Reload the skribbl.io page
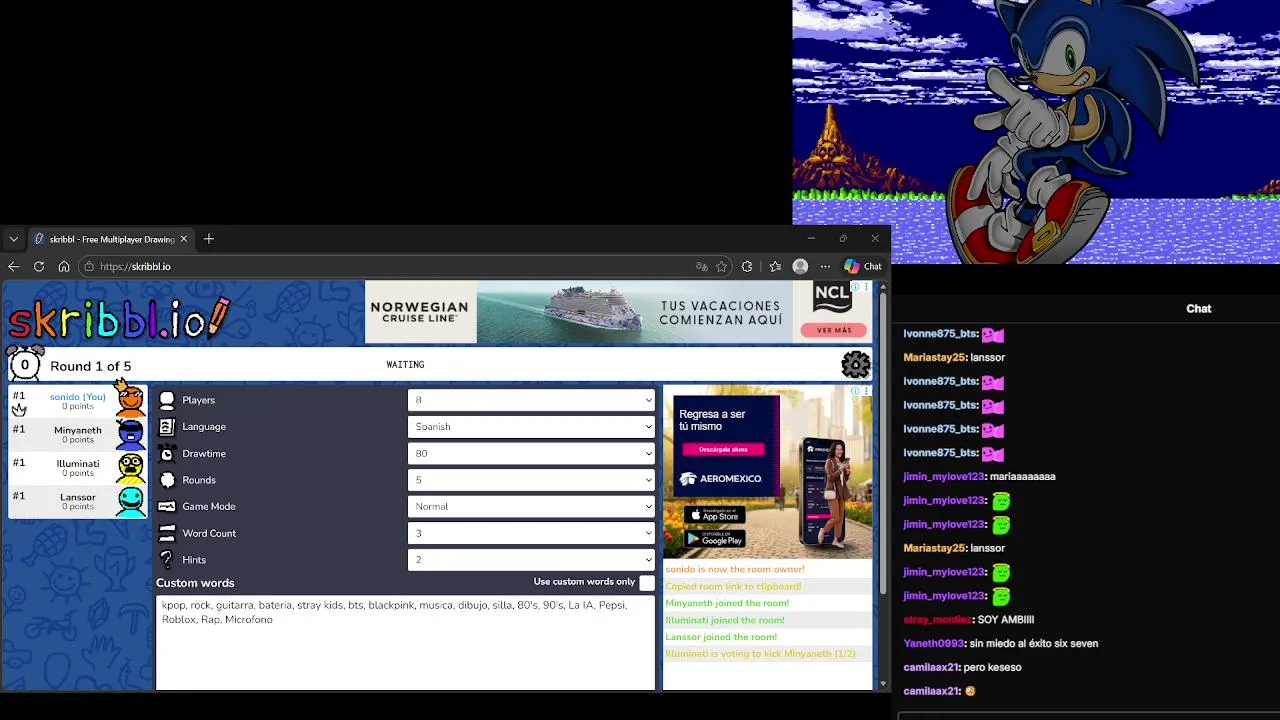The width and height of the screenshot is (1280, 720). coord(39,266)
